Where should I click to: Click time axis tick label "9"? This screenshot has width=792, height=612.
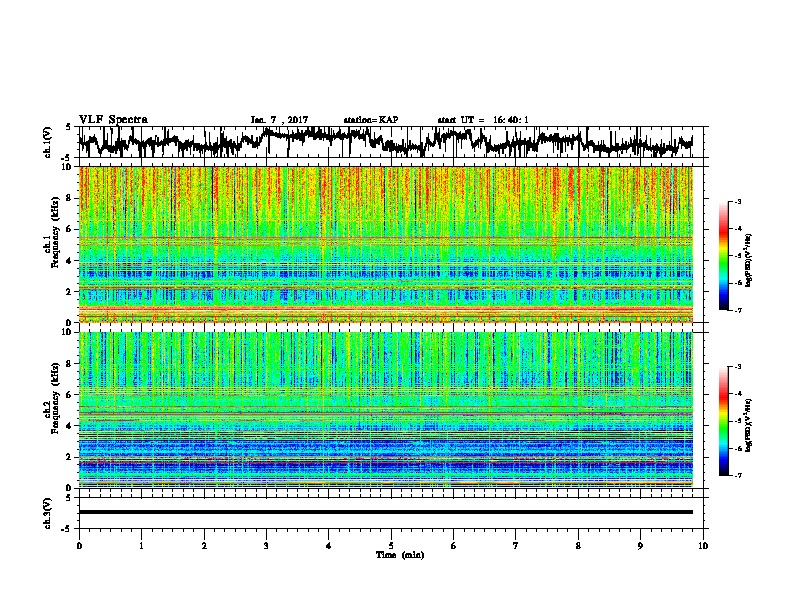640,546
